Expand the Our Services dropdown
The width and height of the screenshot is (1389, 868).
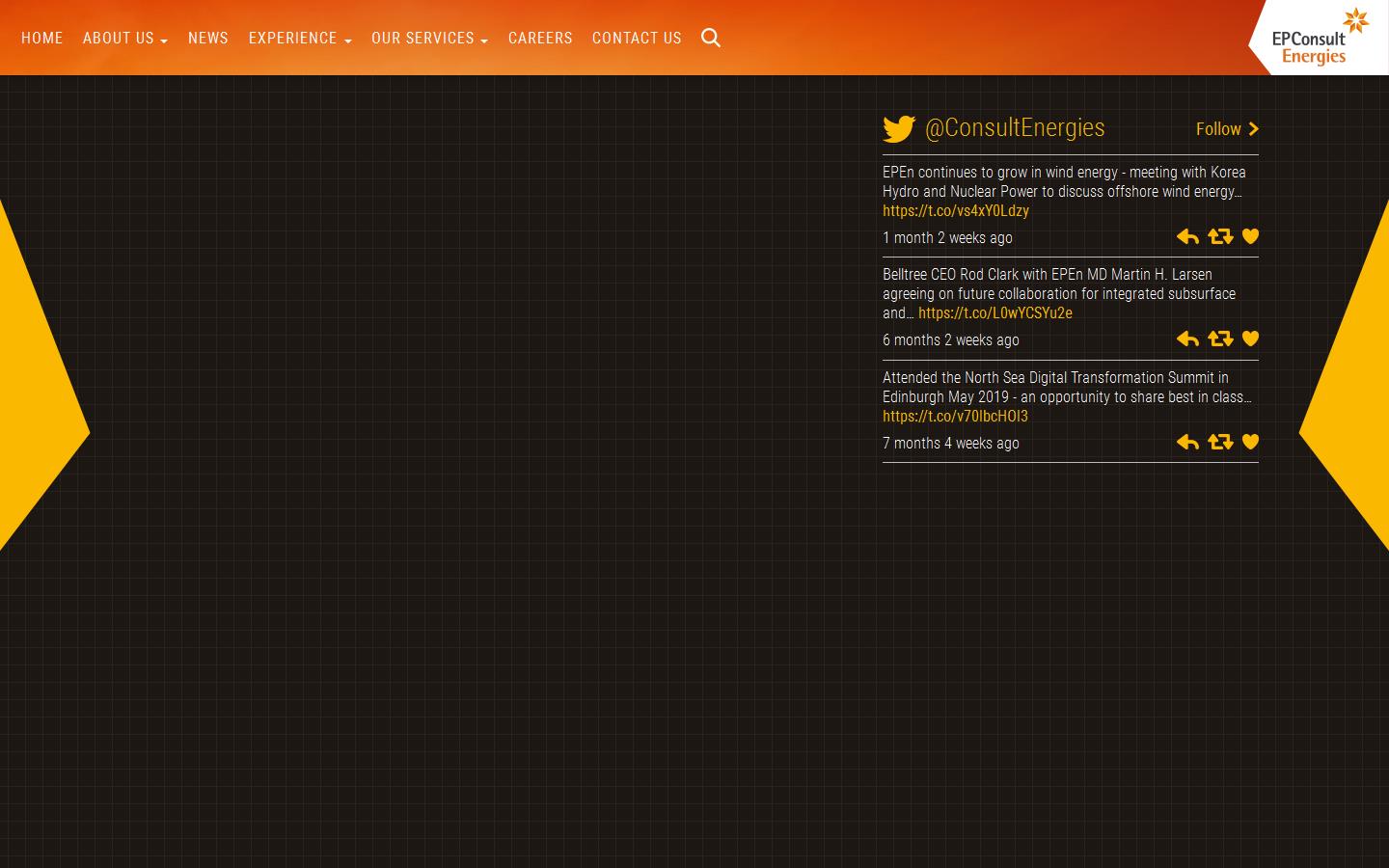(429, 39)
